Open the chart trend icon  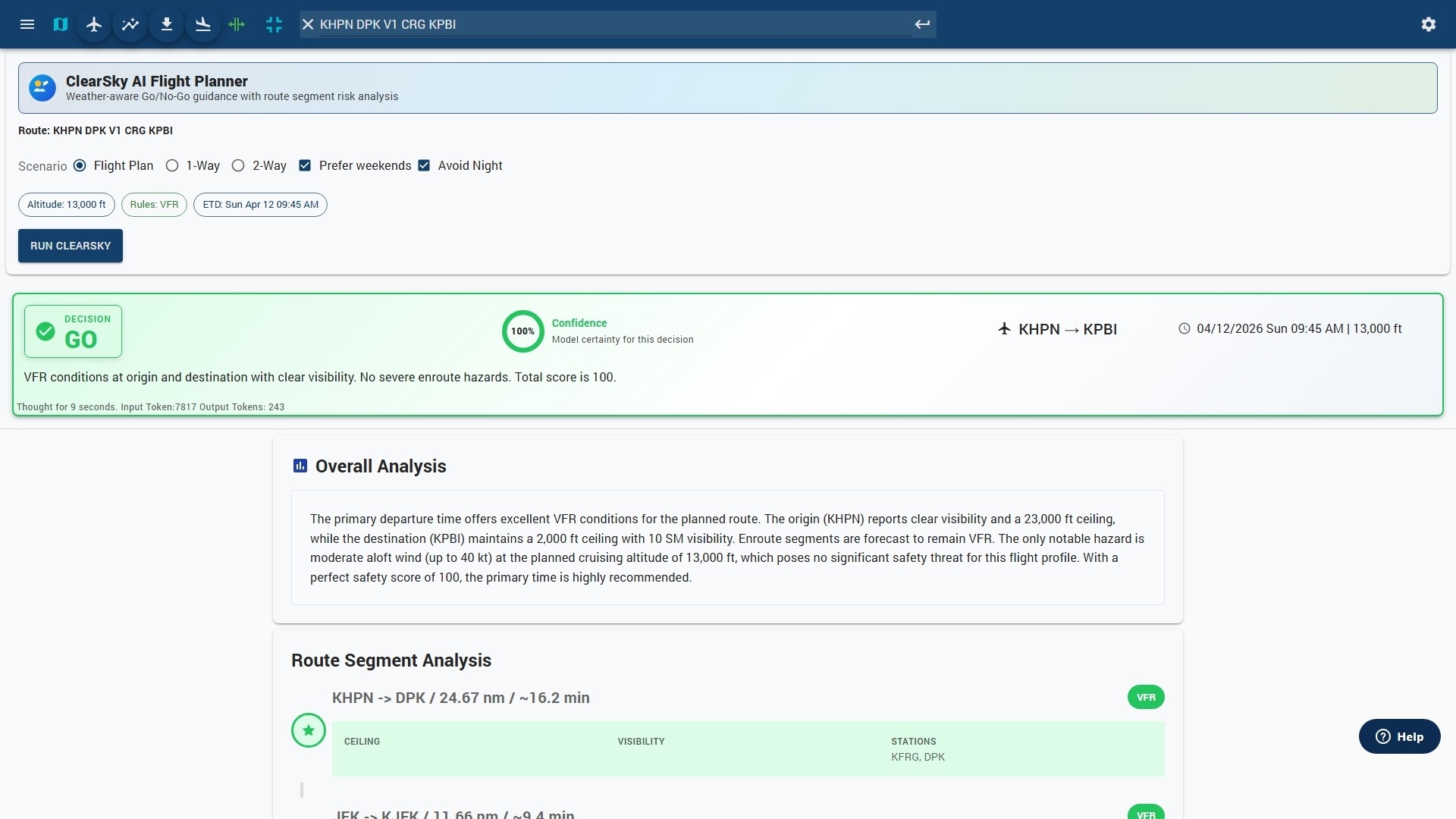coord(130,24)
